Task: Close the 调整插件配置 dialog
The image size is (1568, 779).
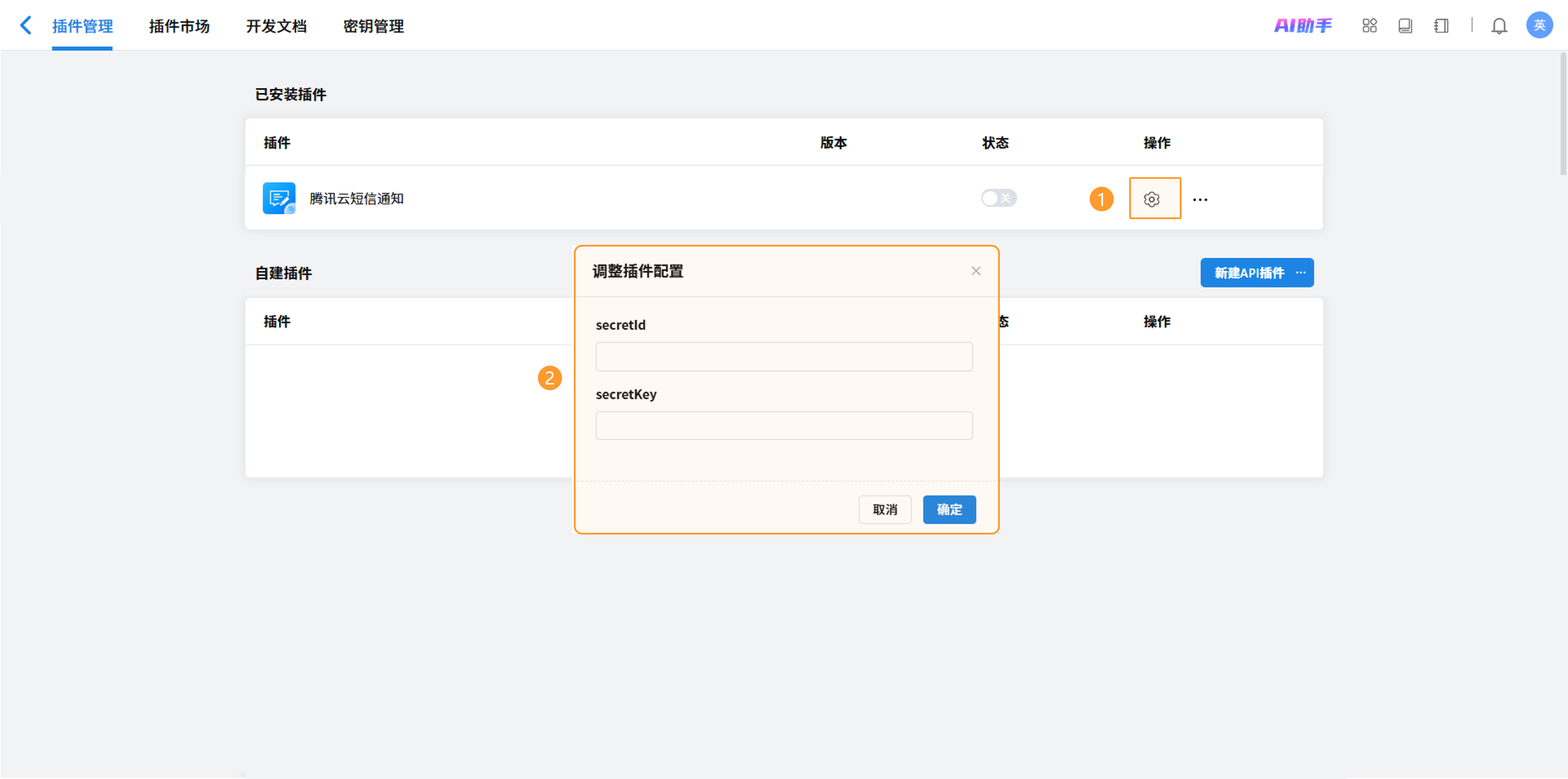Action: point(976,271)
